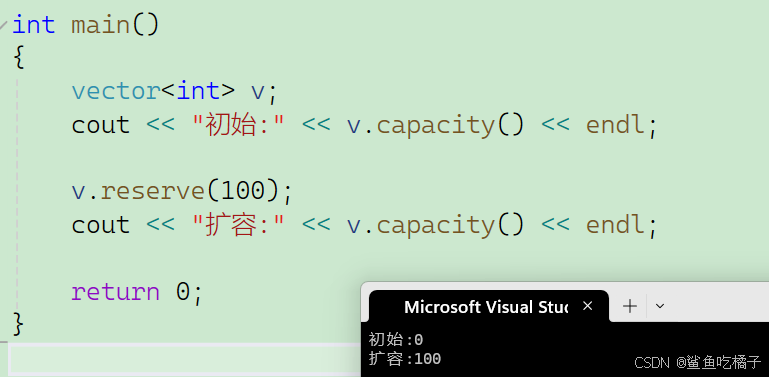Screen dimensions: 769x377
Task: Click capacity() call on the 初始 line
Action: coord(450,126)
